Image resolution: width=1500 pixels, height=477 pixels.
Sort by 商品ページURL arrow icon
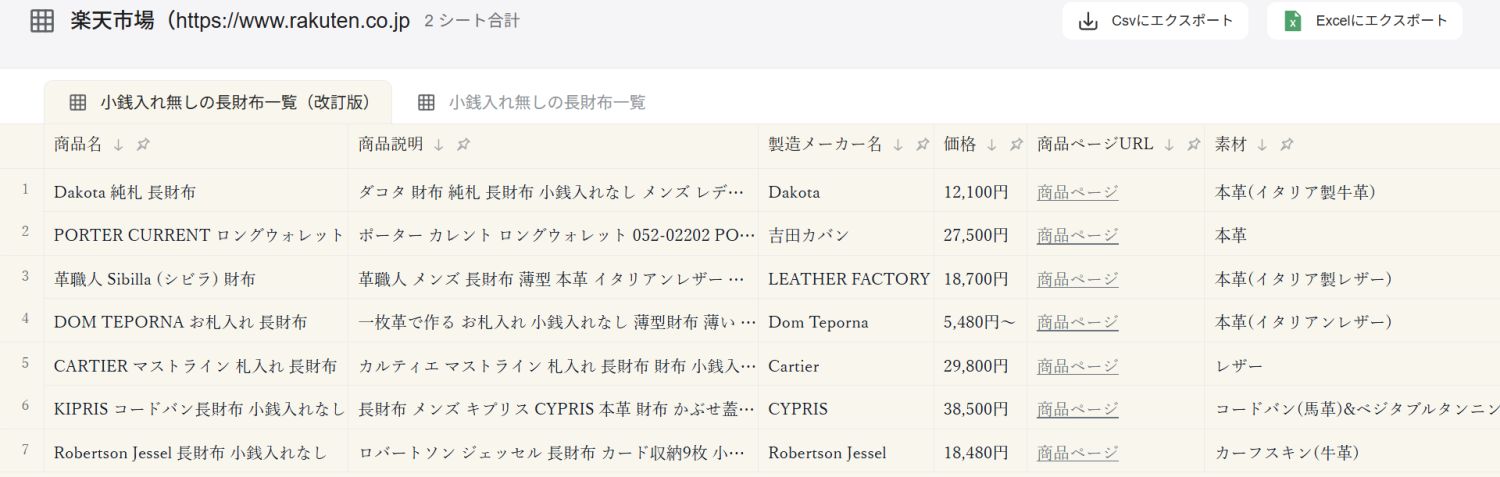(x=1170, y=145)
